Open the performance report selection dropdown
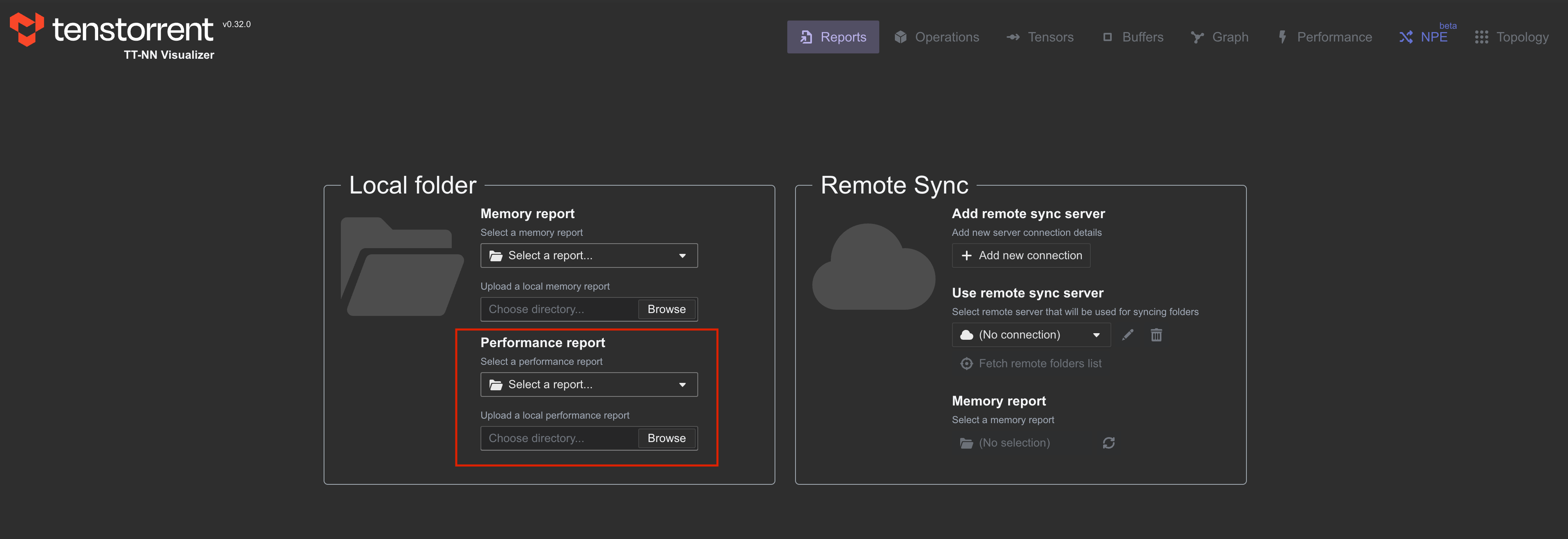The height and width of the screenshot is (539, 1568). (589, 384)
